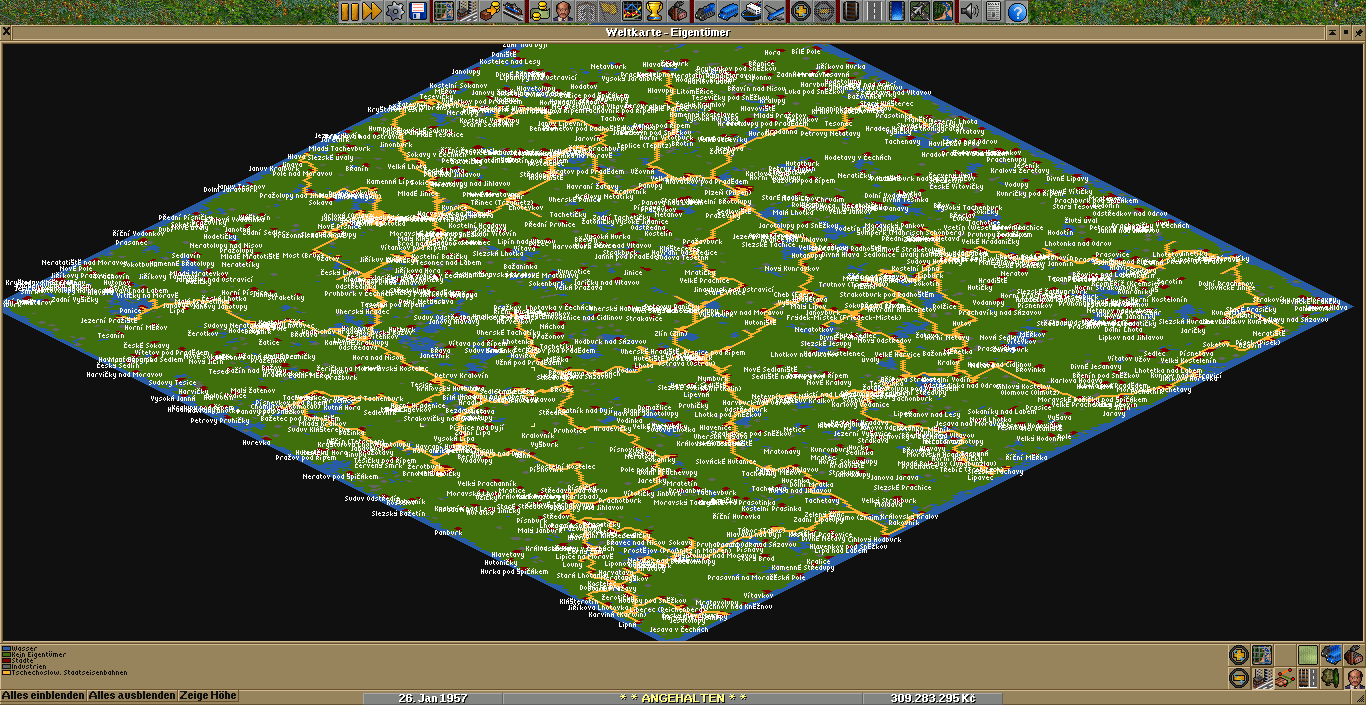Open the finances coins icon
The image size is (1366, 705).
click(540, 12)
